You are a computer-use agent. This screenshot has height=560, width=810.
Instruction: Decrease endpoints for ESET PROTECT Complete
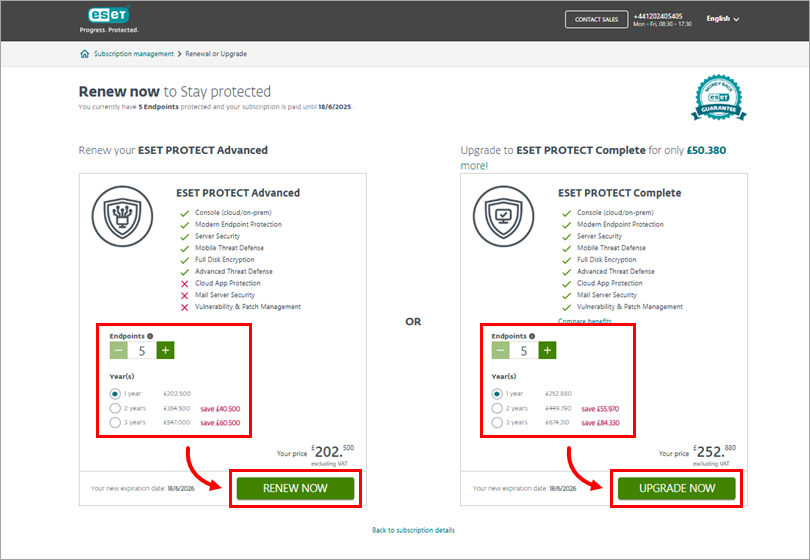[x=500, y=351]
